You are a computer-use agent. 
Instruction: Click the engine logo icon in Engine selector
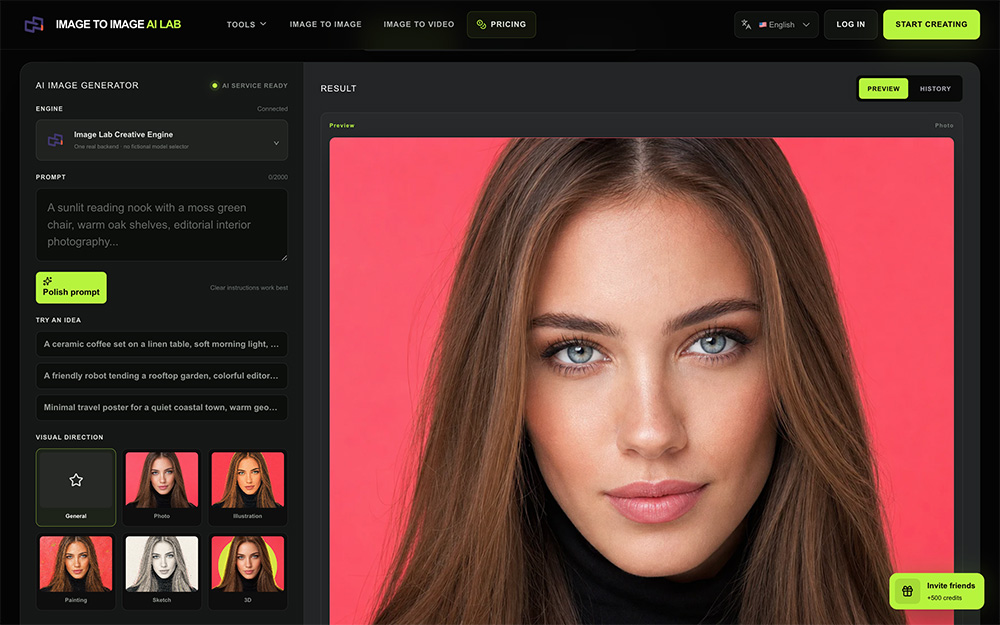click(x=55, y=140)
